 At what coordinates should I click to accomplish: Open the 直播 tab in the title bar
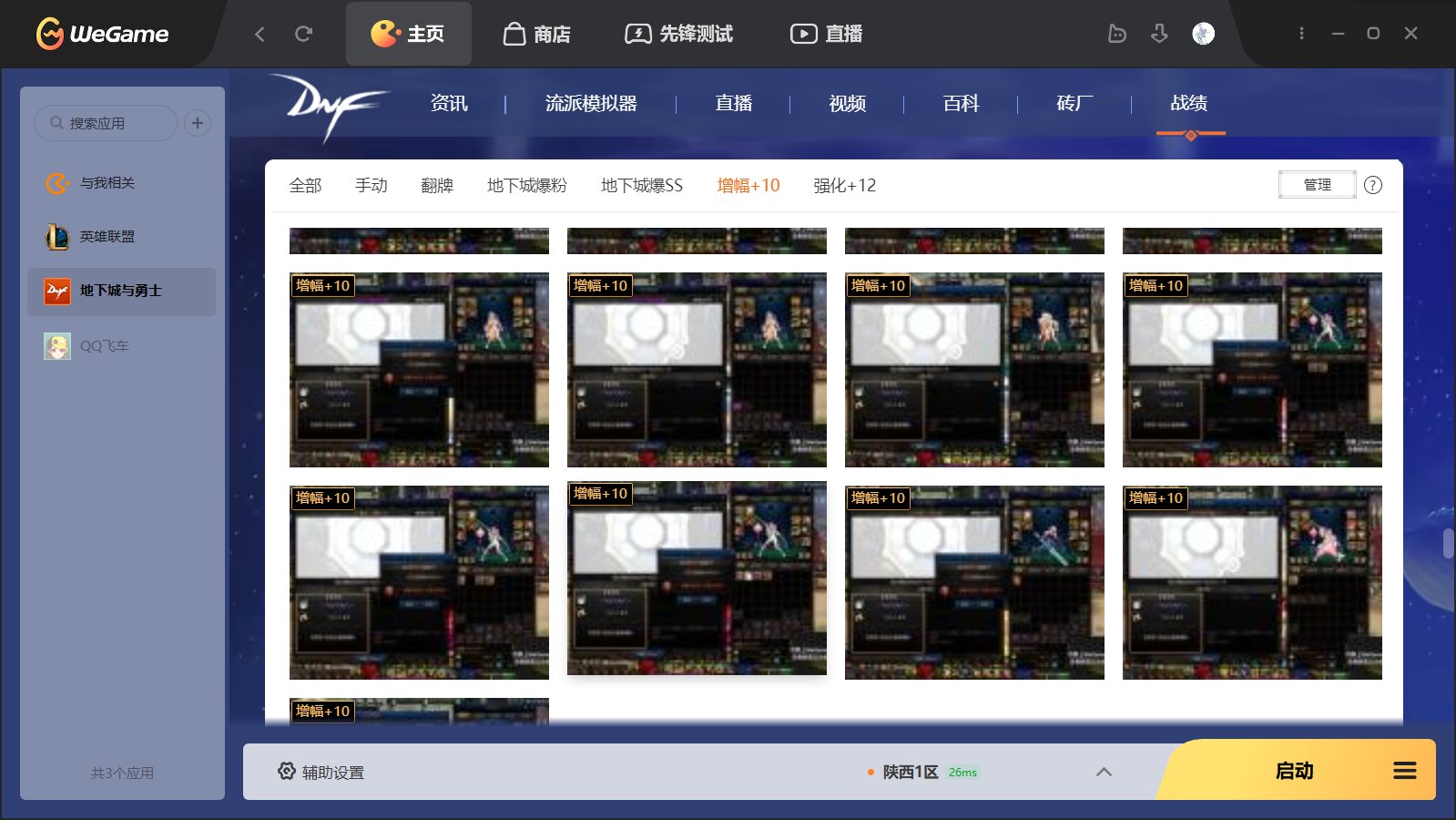point(827,34)
